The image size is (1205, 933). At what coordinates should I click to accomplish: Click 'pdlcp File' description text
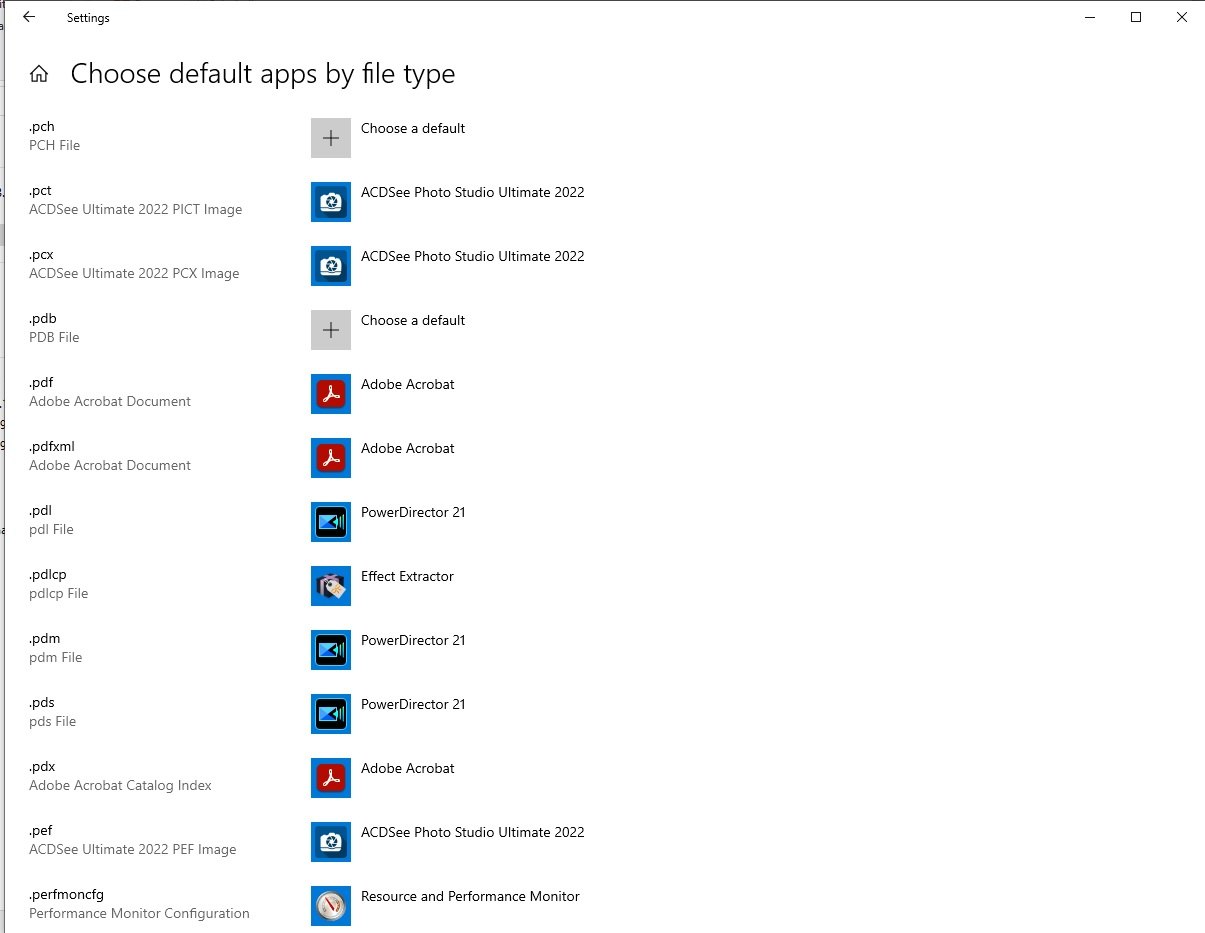(x=59, y=593)
